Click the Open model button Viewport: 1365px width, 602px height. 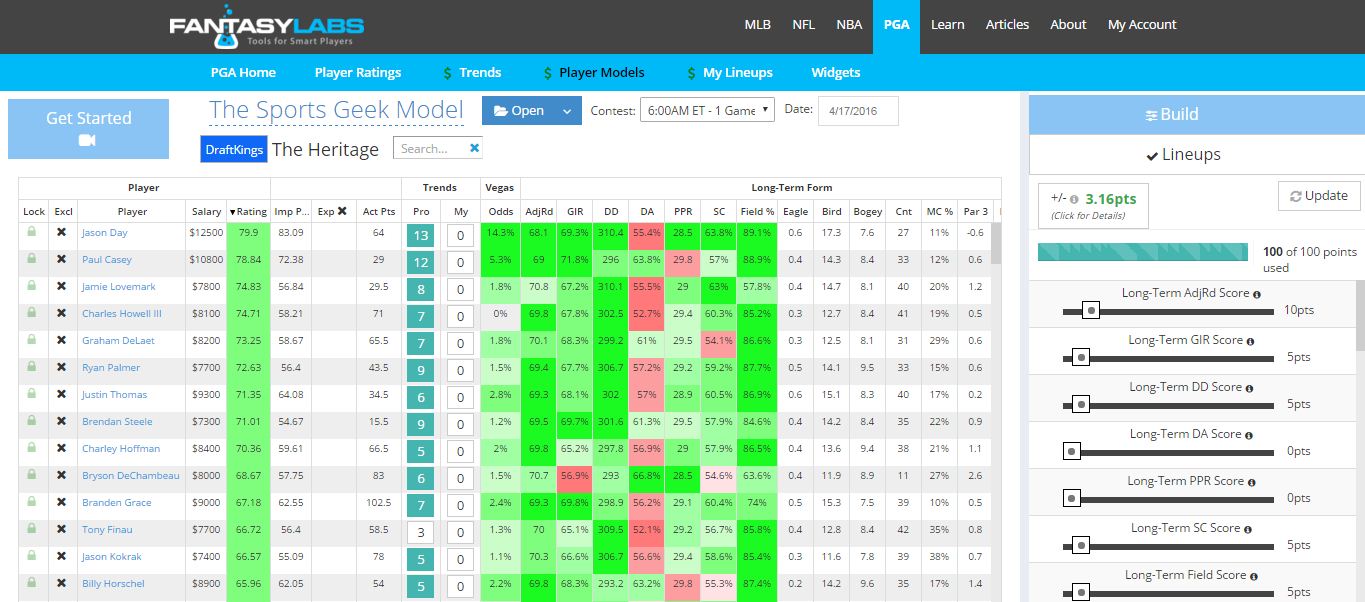519,111
